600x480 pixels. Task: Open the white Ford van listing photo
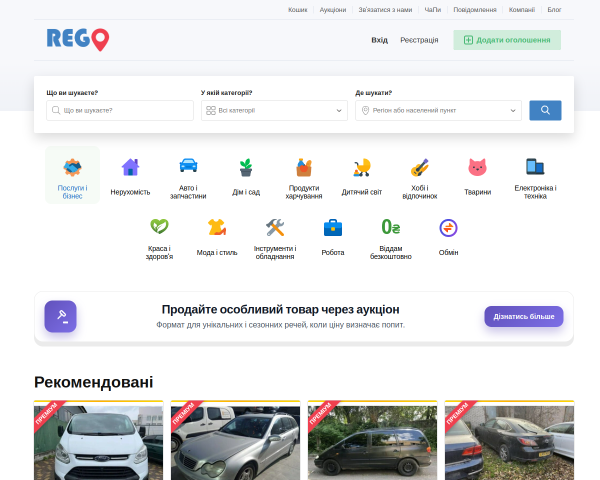99,442
